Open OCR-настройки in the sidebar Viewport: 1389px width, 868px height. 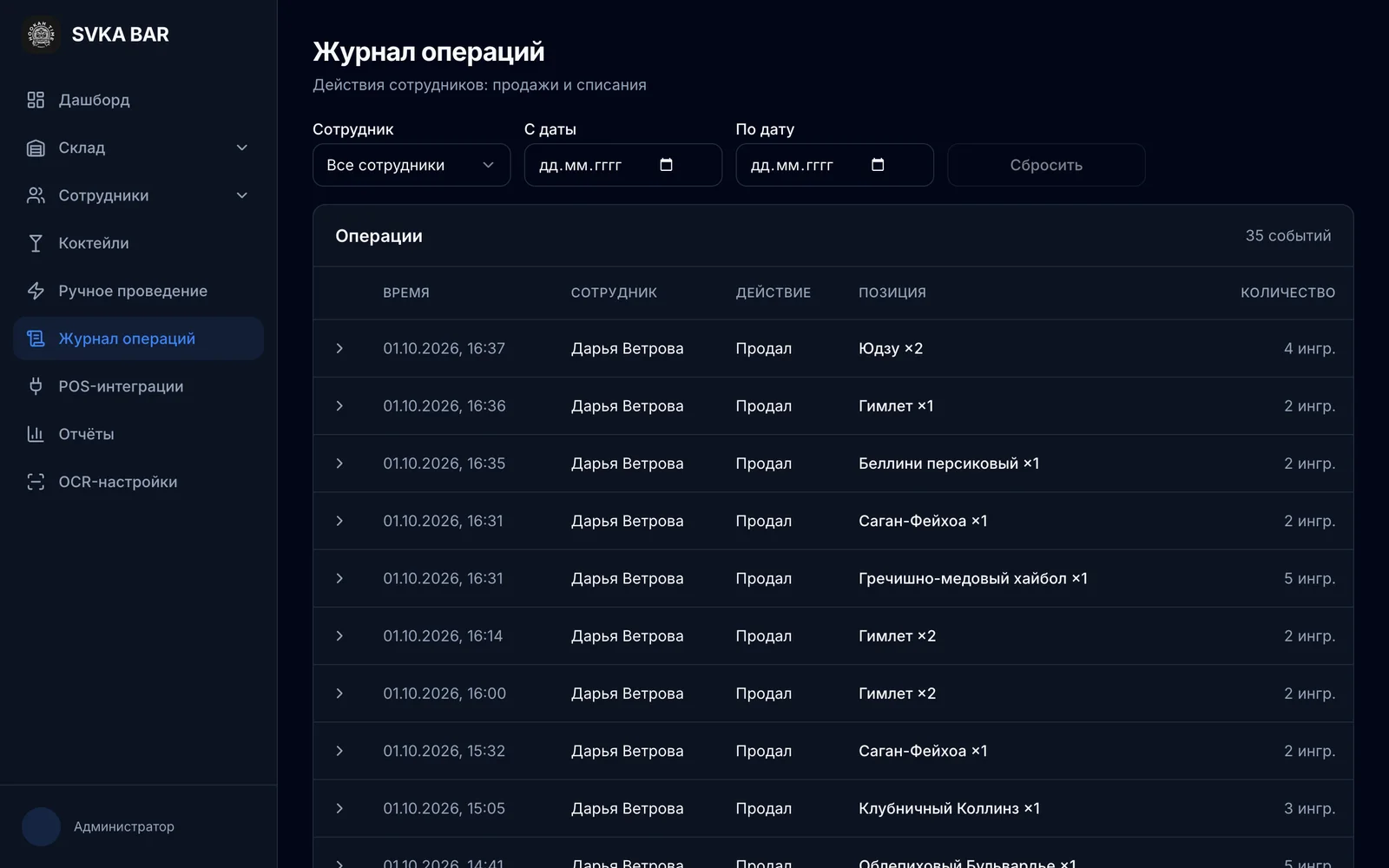pyautogui.click(x=138, y=482)
